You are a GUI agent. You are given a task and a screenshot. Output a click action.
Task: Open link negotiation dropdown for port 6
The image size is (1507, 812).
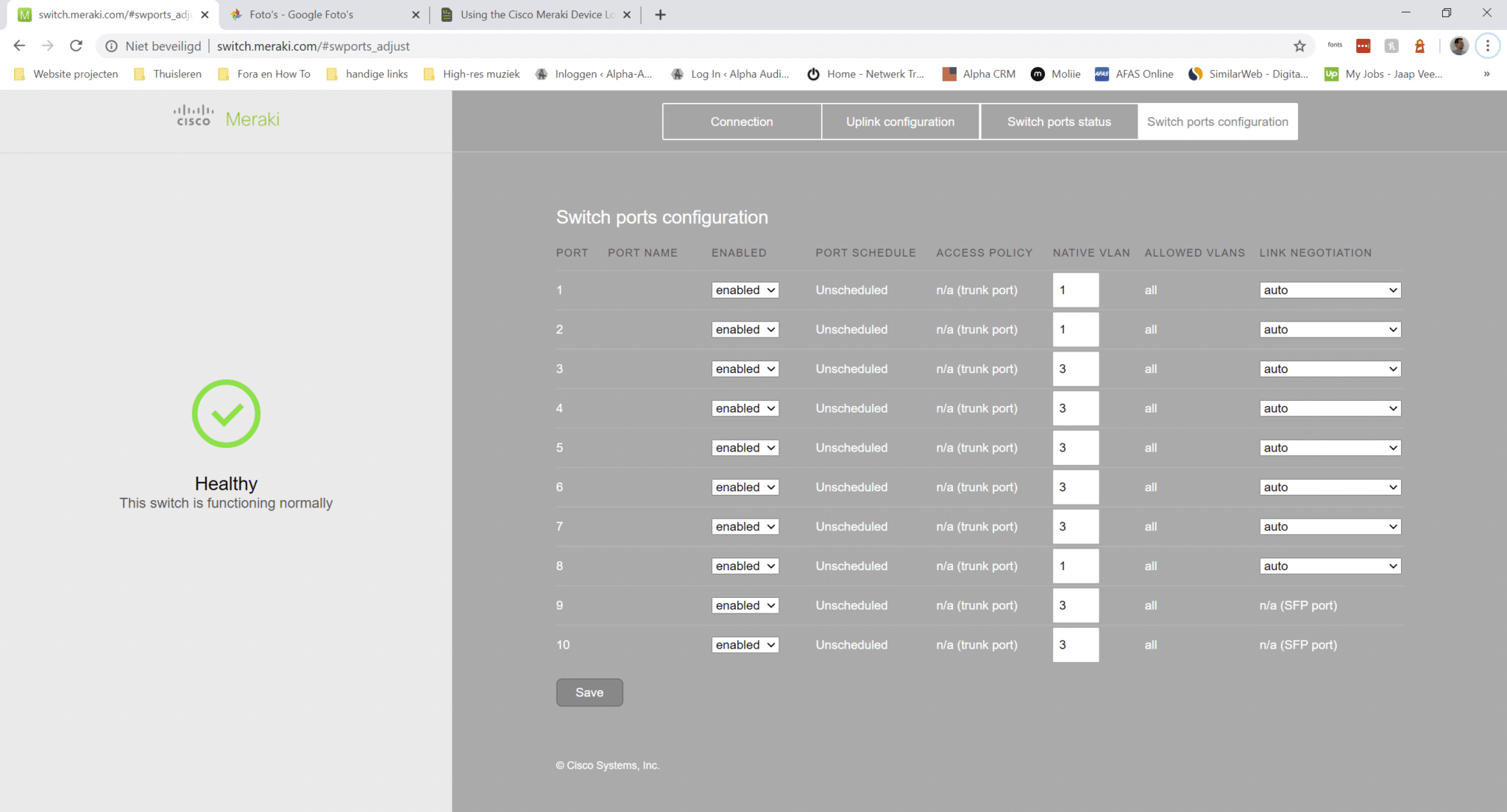tap(1330, 487)
